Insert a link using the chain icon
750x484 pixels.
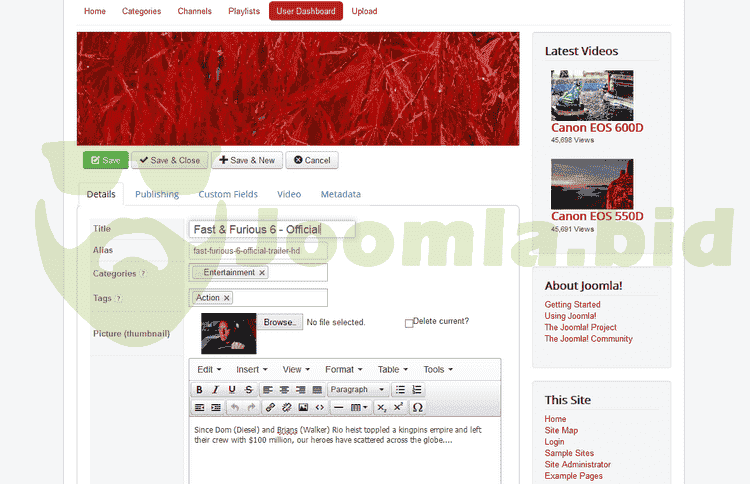pyautogui.click(x=271, y=408)
